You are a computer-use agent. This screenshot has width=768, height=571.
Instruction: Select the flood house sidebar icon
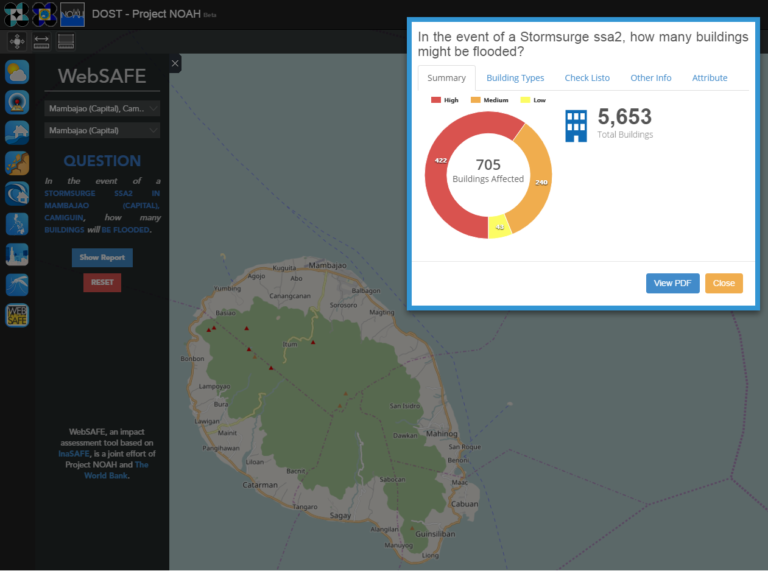point(17,133)
